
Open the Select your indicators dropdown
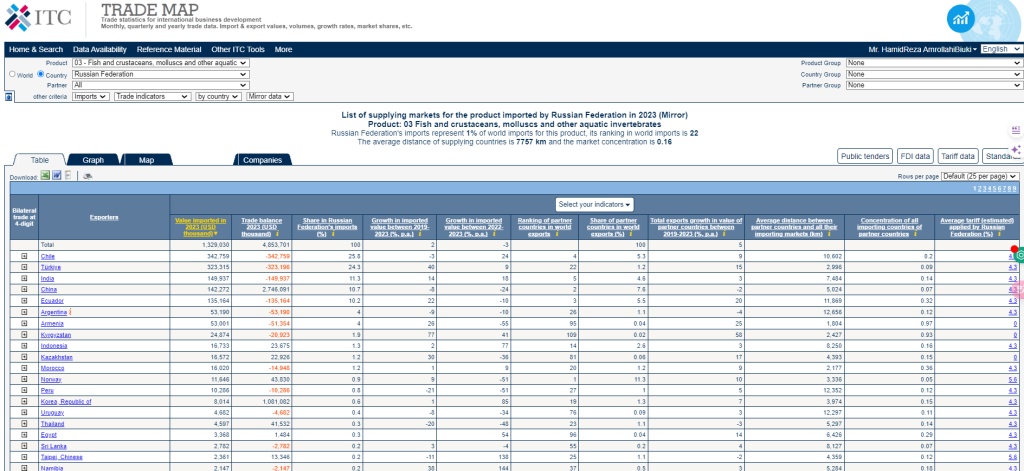pos(594,204)
